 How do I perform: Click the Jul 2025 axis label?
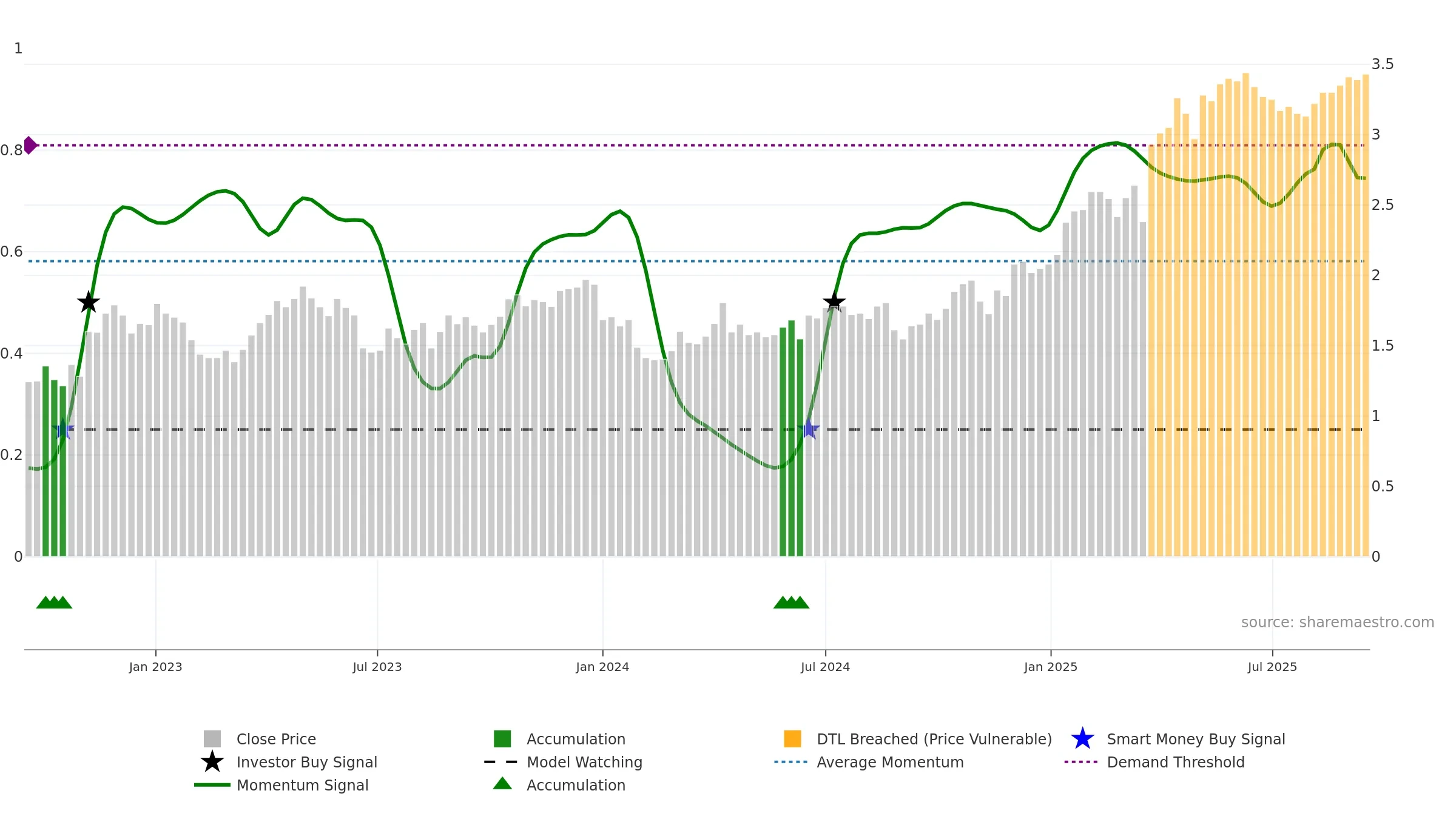(x=1272, y=667)
